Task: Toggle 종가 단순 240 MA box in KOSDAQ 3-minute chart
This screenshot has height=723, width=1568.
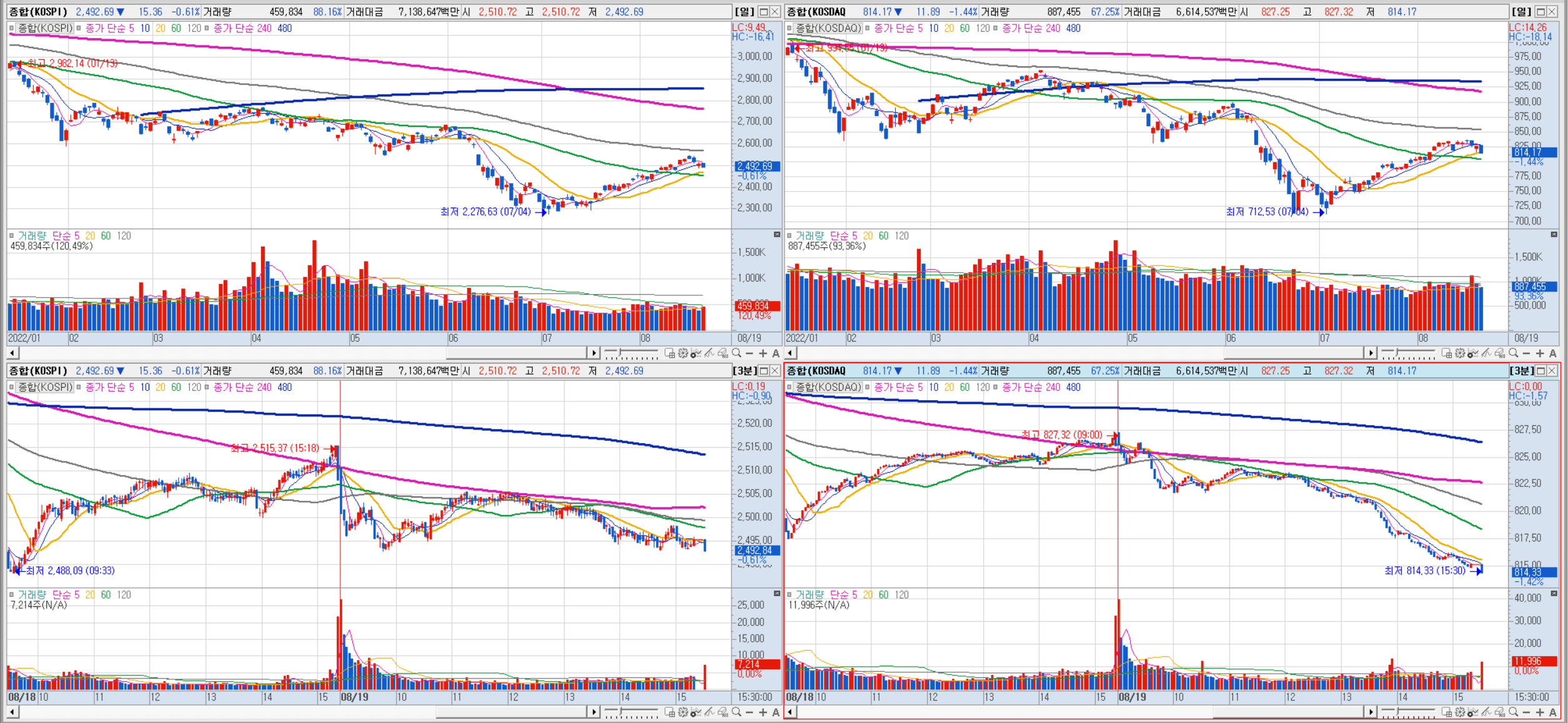Action: click(x=996, y=387)
